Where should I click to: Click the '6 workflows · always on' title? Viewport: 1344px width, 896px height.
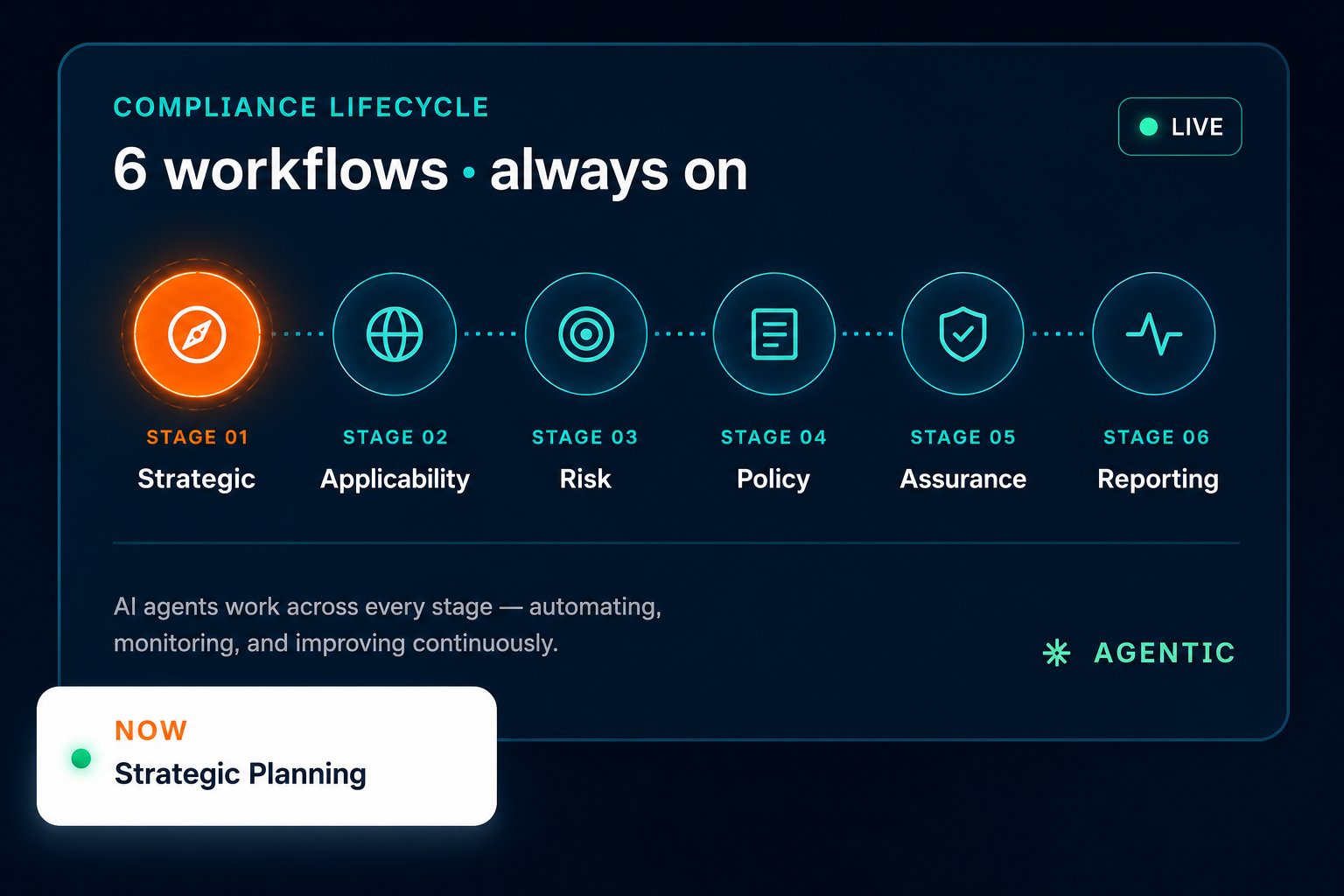[x=430, y=171]
